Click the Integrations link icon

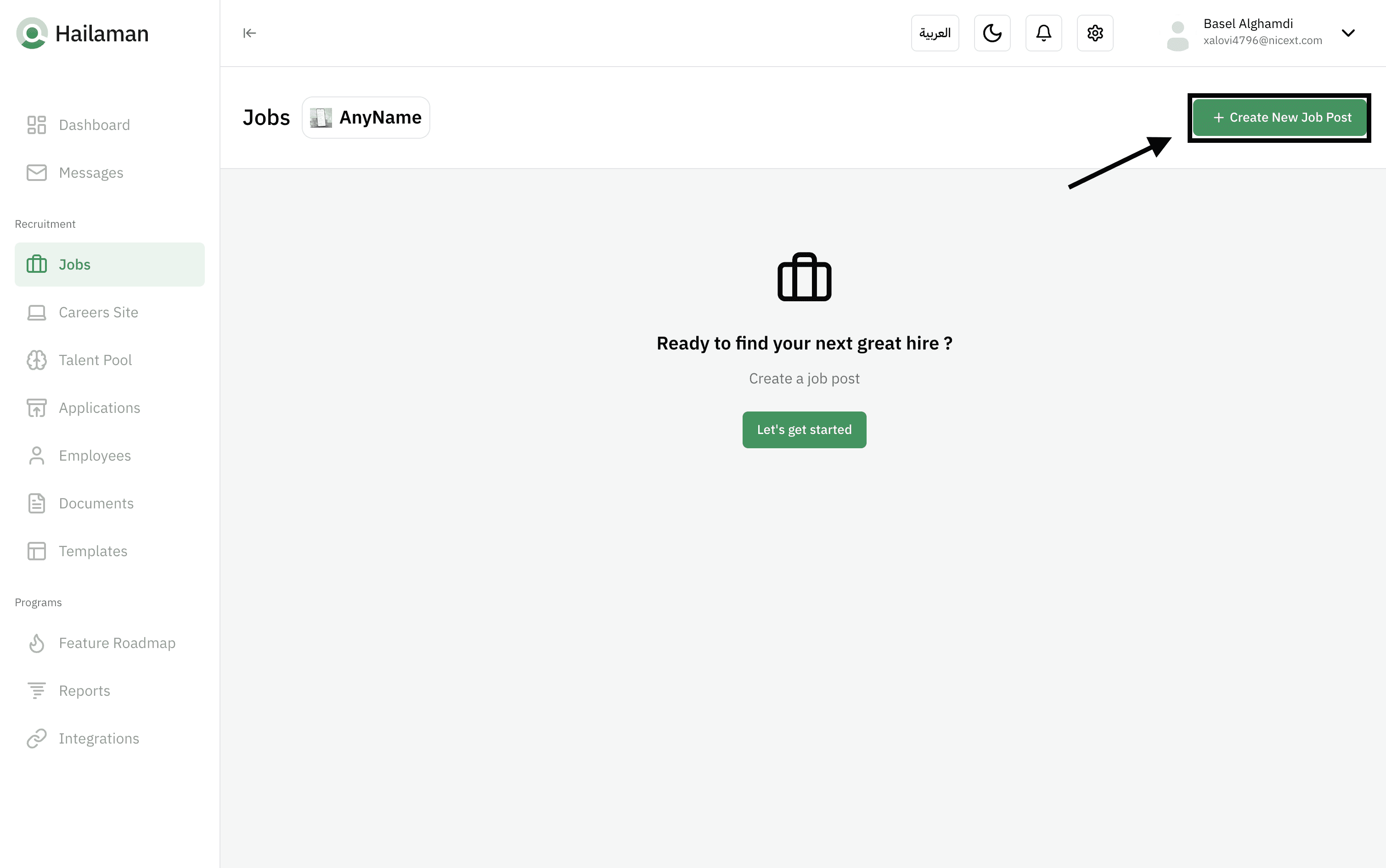coord(37,738)
